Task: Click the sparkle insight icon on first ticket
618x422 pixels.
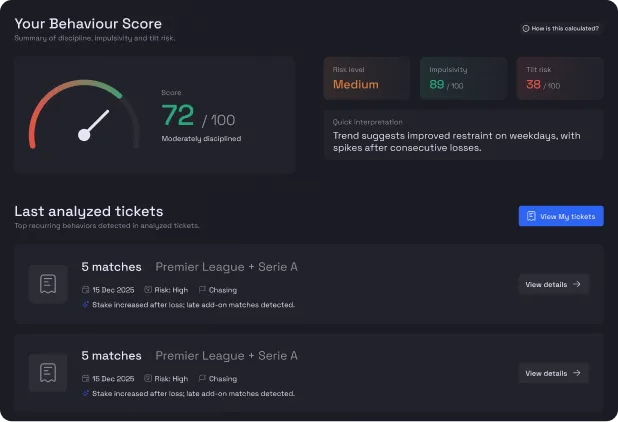Action: (85, 304)
